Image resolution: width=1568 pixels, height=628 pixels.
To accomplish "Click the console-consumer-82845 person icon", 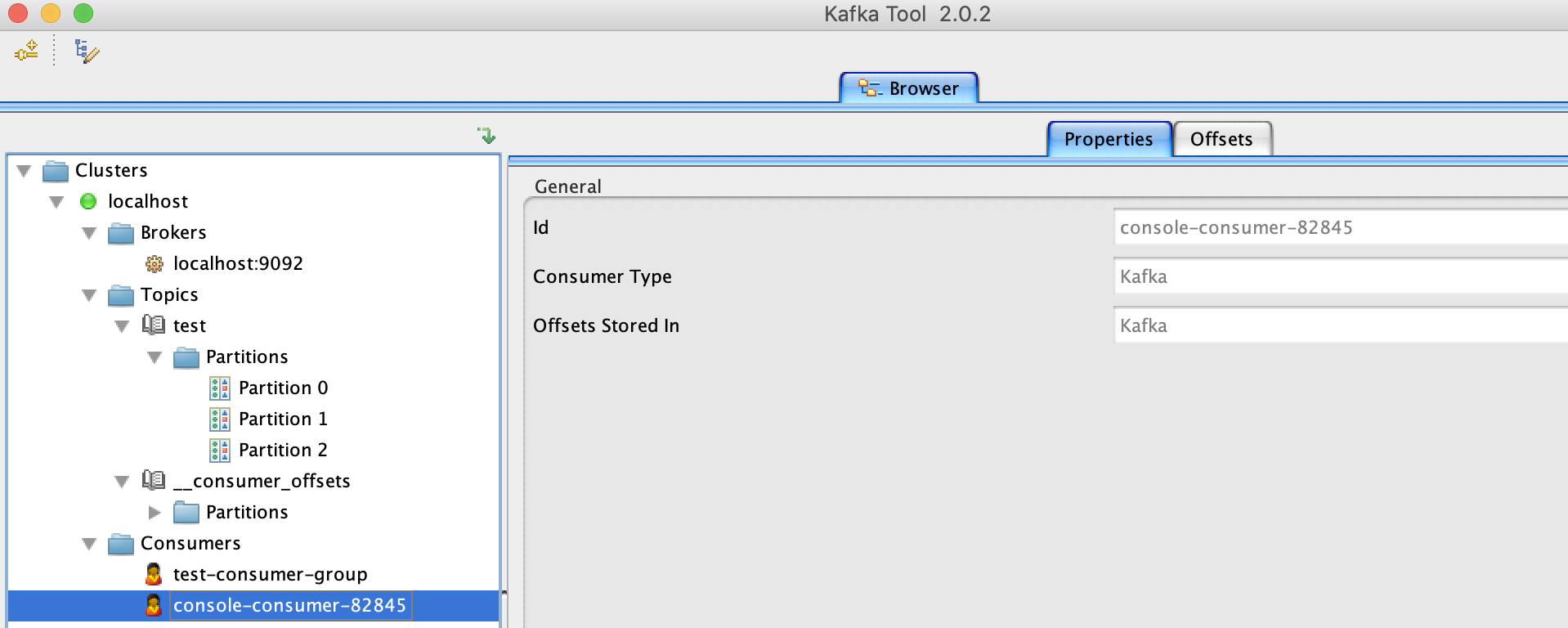I will tap(153, 605).
